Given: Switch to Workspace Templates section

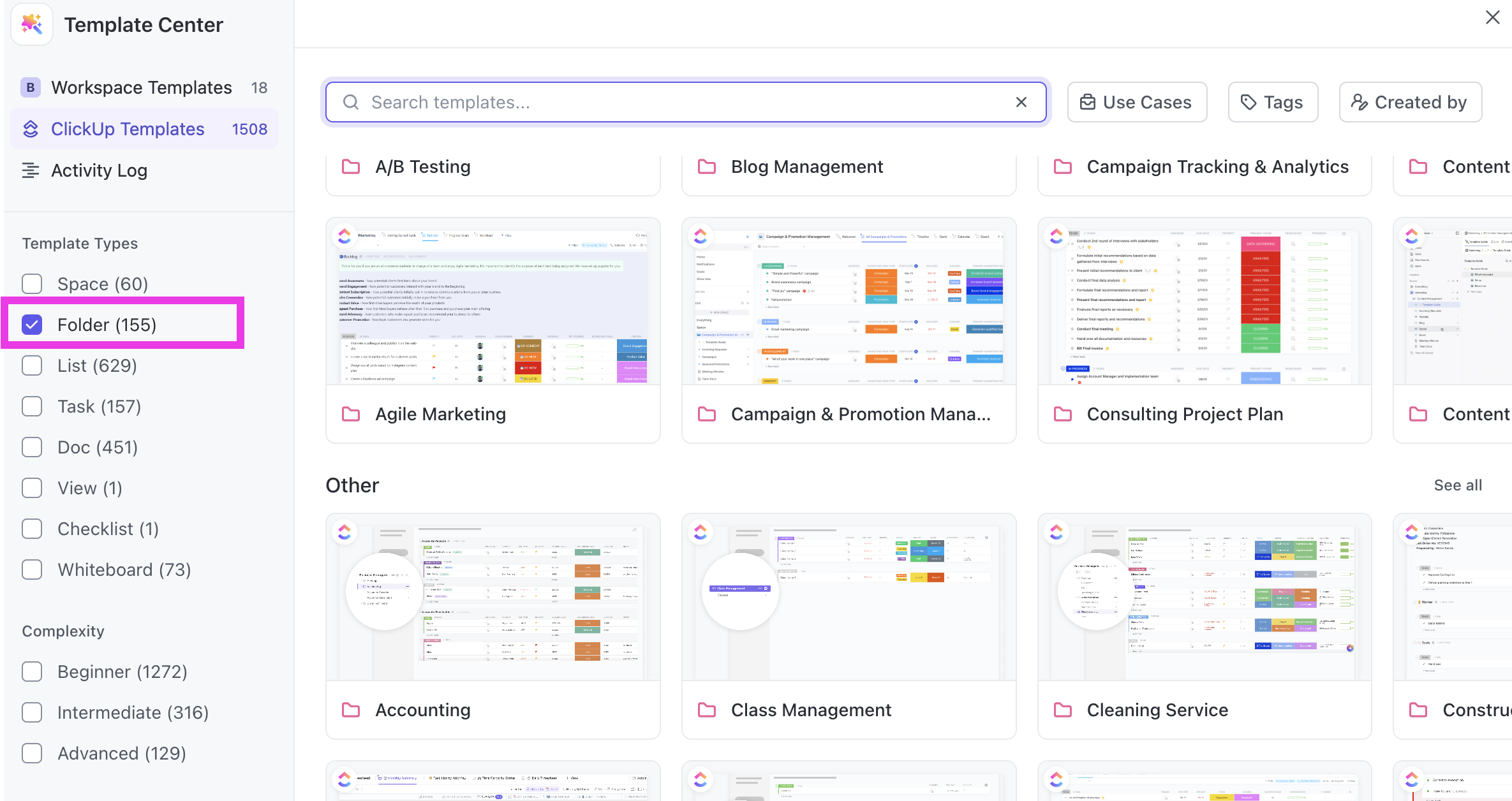Looking at the screenshot, I should (x=142, y=87).
